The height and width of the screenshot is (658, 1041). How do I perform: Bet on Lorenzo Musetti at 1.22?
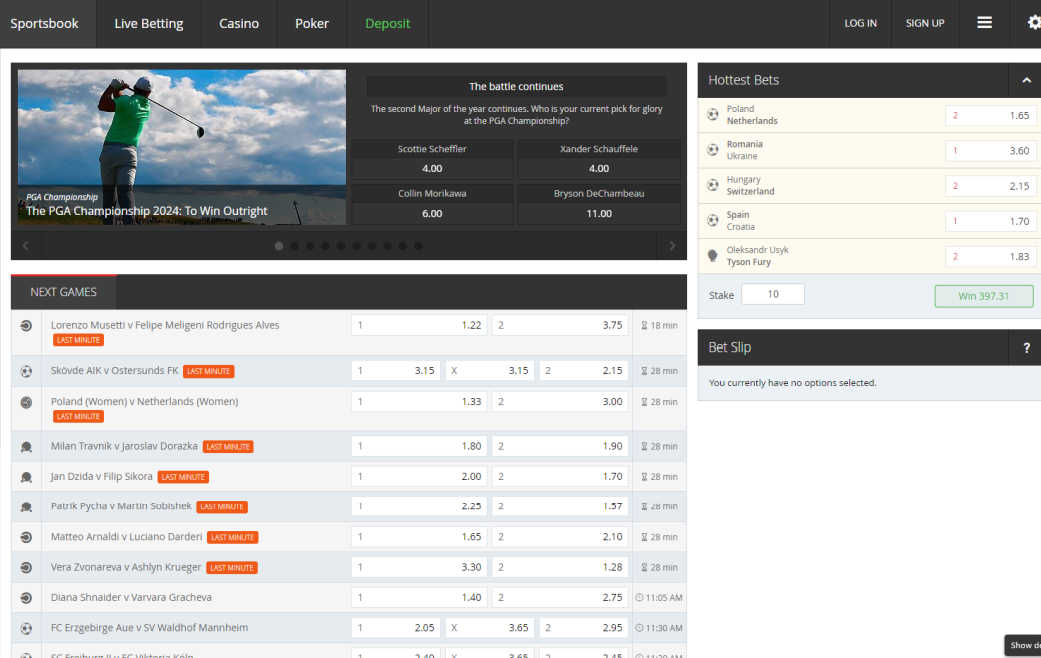pos(419,325)
